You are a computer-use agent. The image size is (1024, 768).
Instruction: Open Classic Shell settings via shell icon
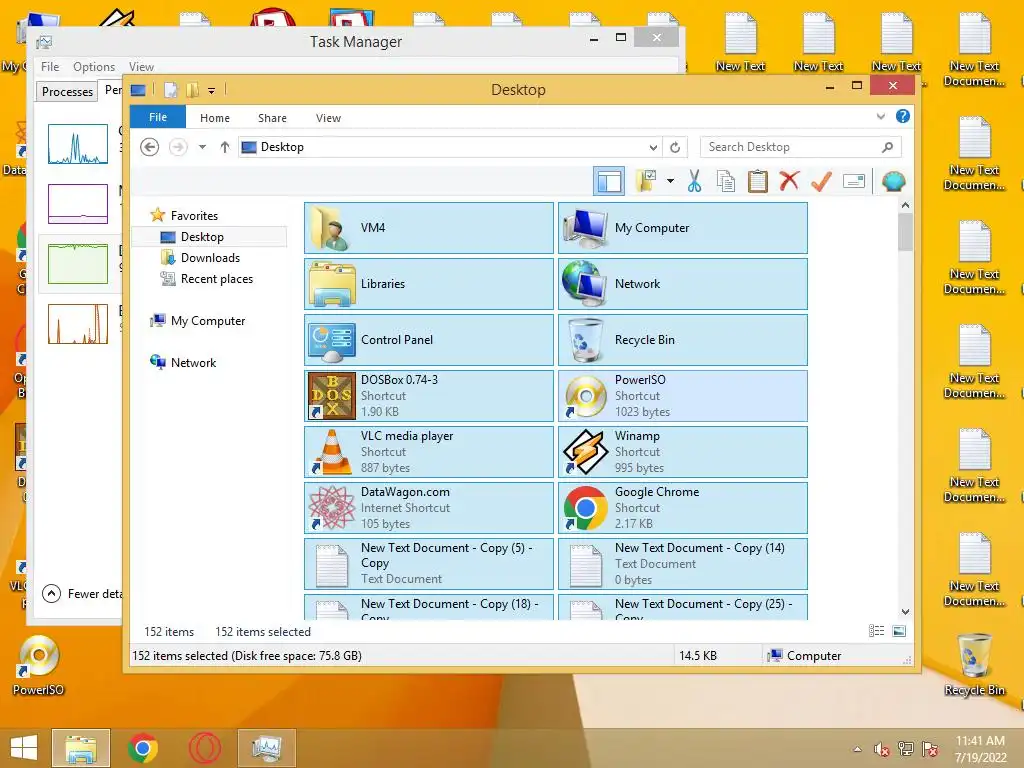tap(893, 181)
